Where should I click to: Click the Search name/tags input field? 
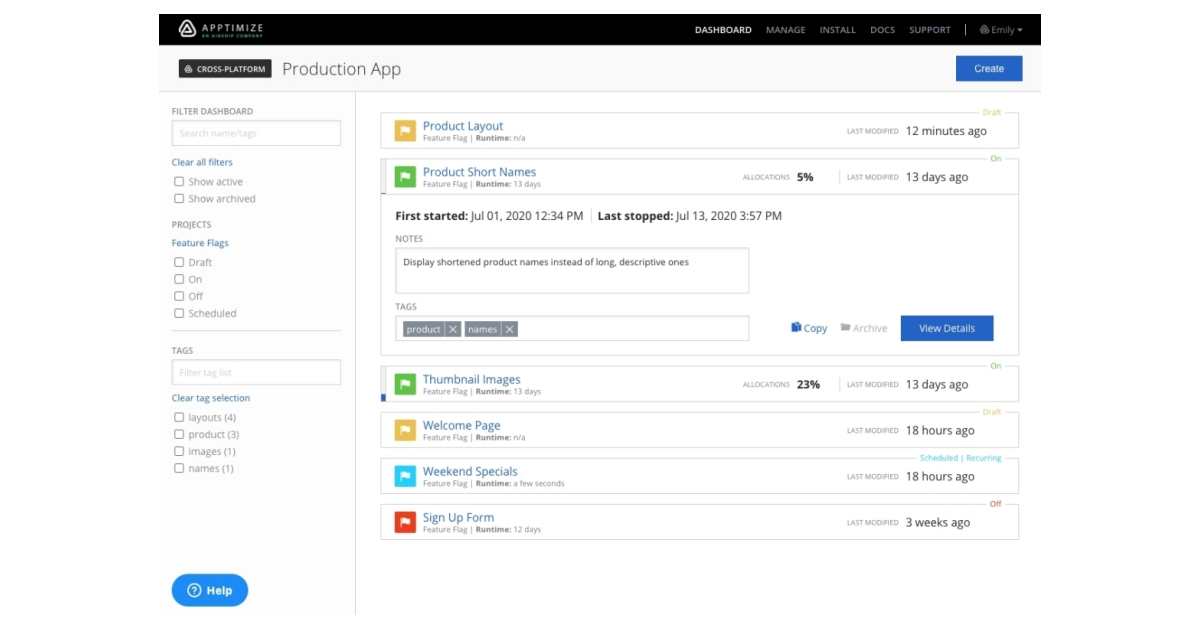[x=256, y=133]
